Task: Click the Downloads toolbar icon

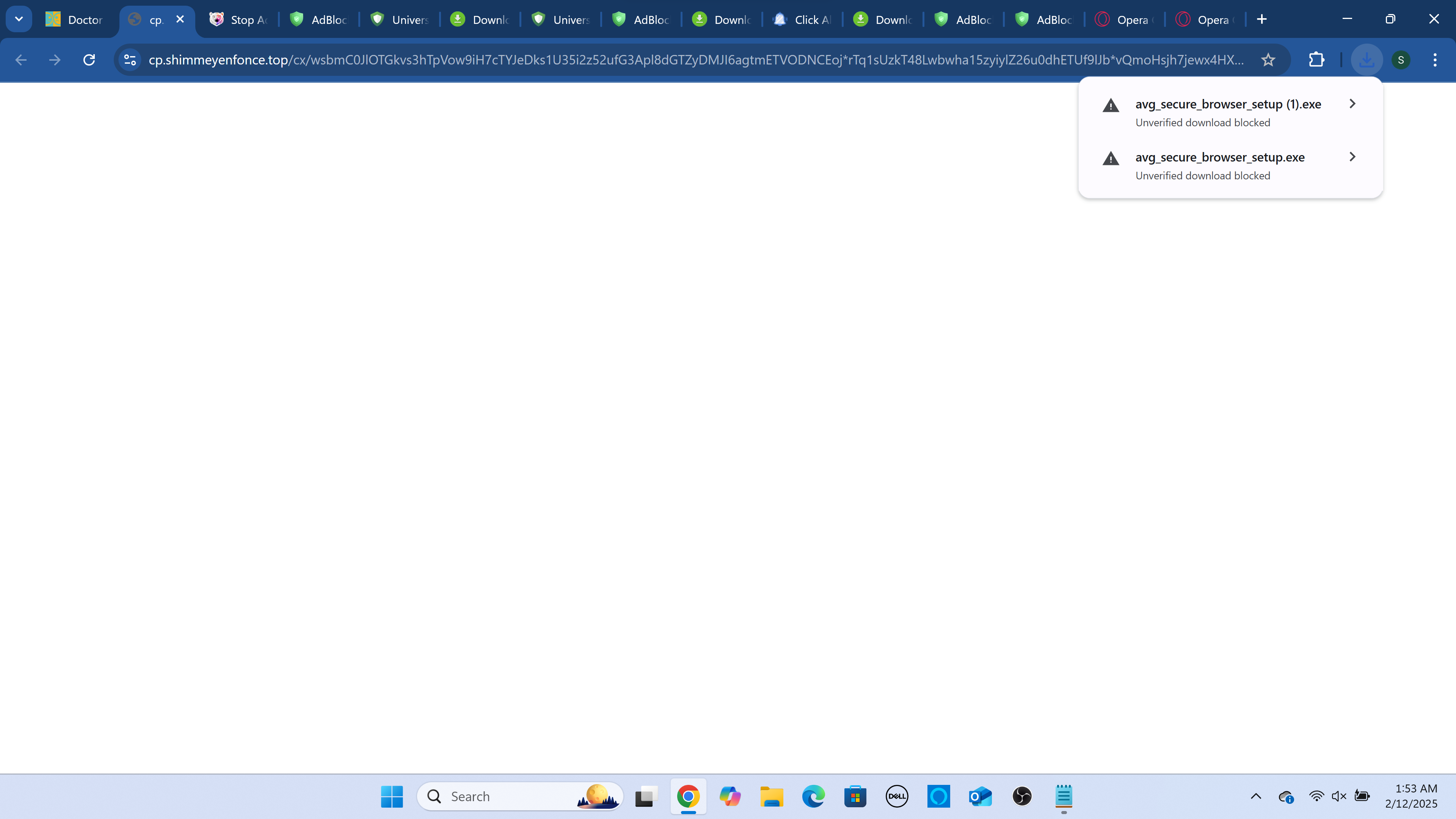Action: (1367, 60)
